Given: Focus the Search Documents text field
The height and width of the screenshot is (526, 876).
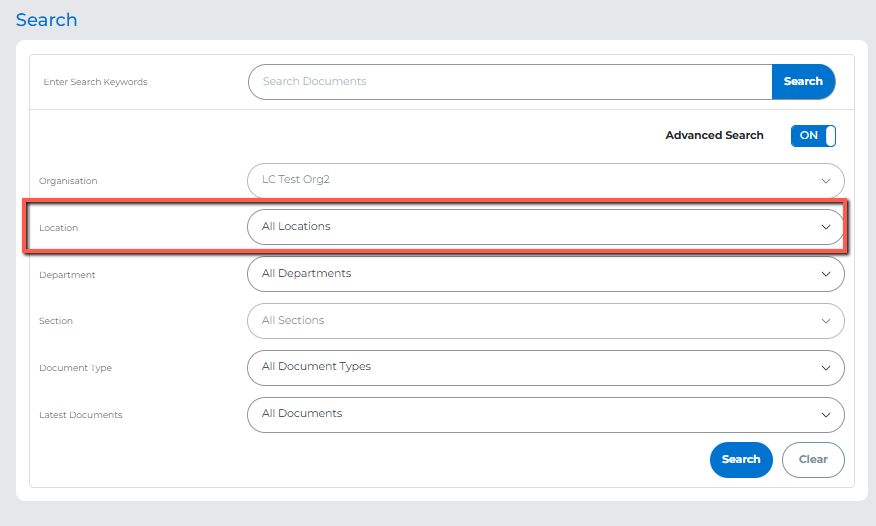Looking at the screenshot, I should [510, 82].
